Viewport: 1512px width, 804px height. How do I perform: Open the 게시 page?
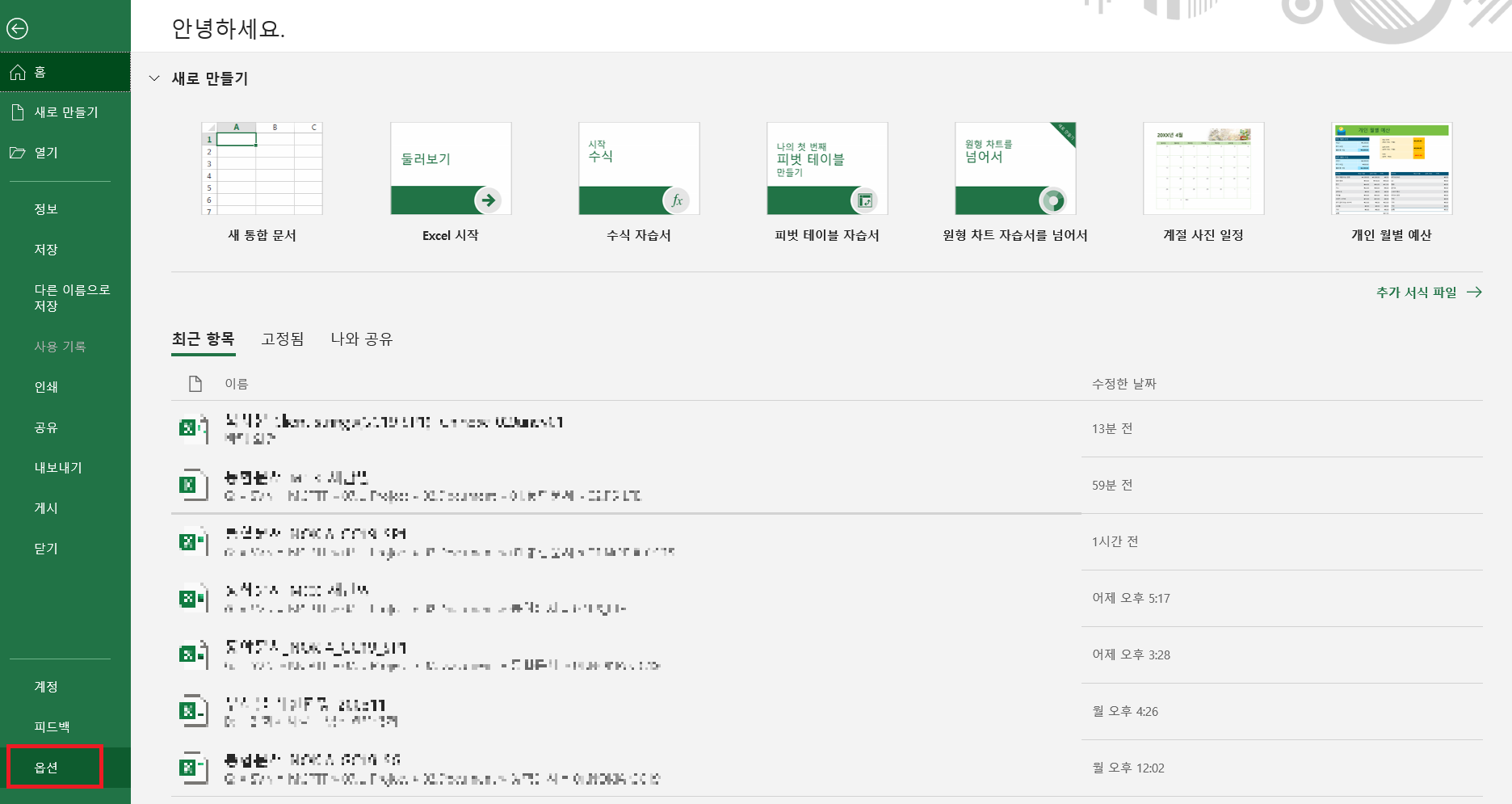pos(65,508)
